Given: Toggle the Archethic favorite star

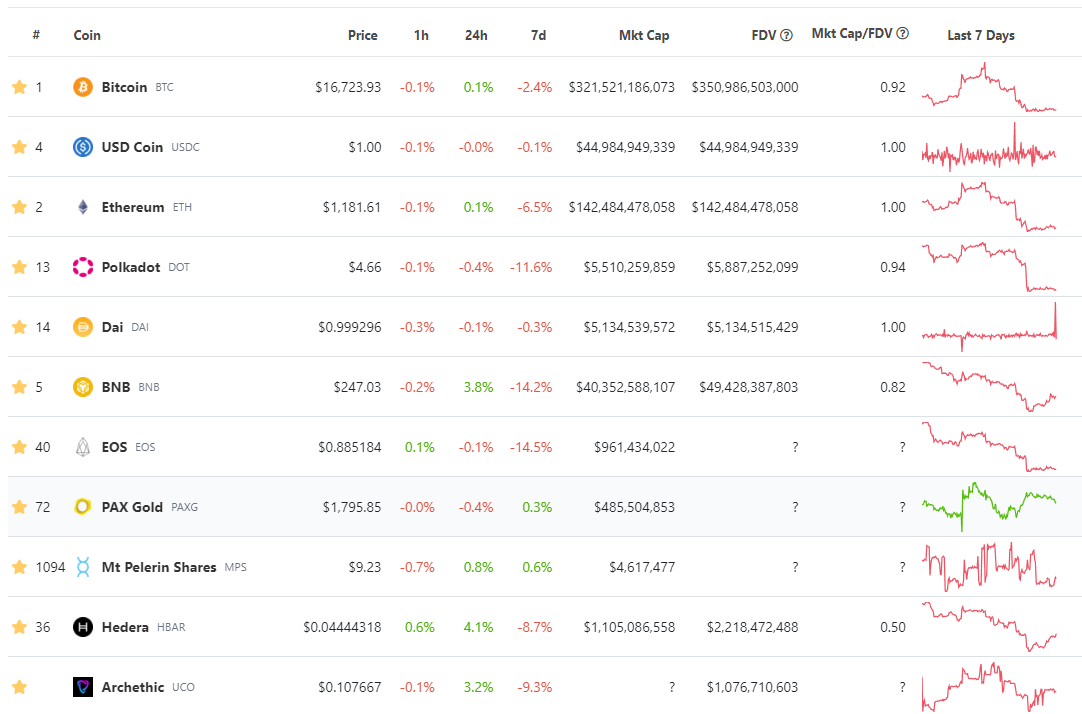Looking at the screenshot, I should [x=19, y=687].
